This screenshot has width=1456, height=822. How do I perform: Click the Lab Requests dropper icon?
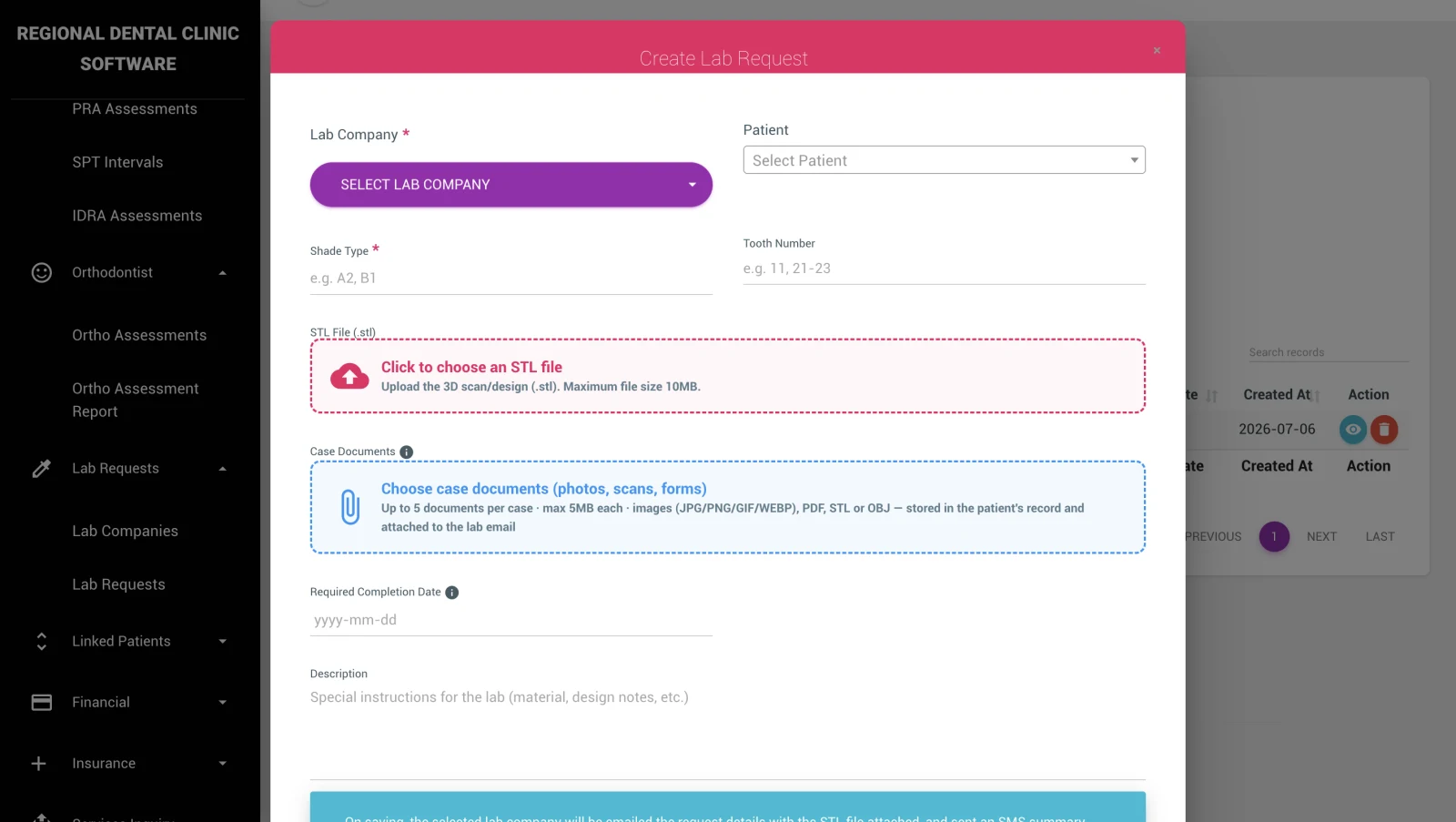42,468
